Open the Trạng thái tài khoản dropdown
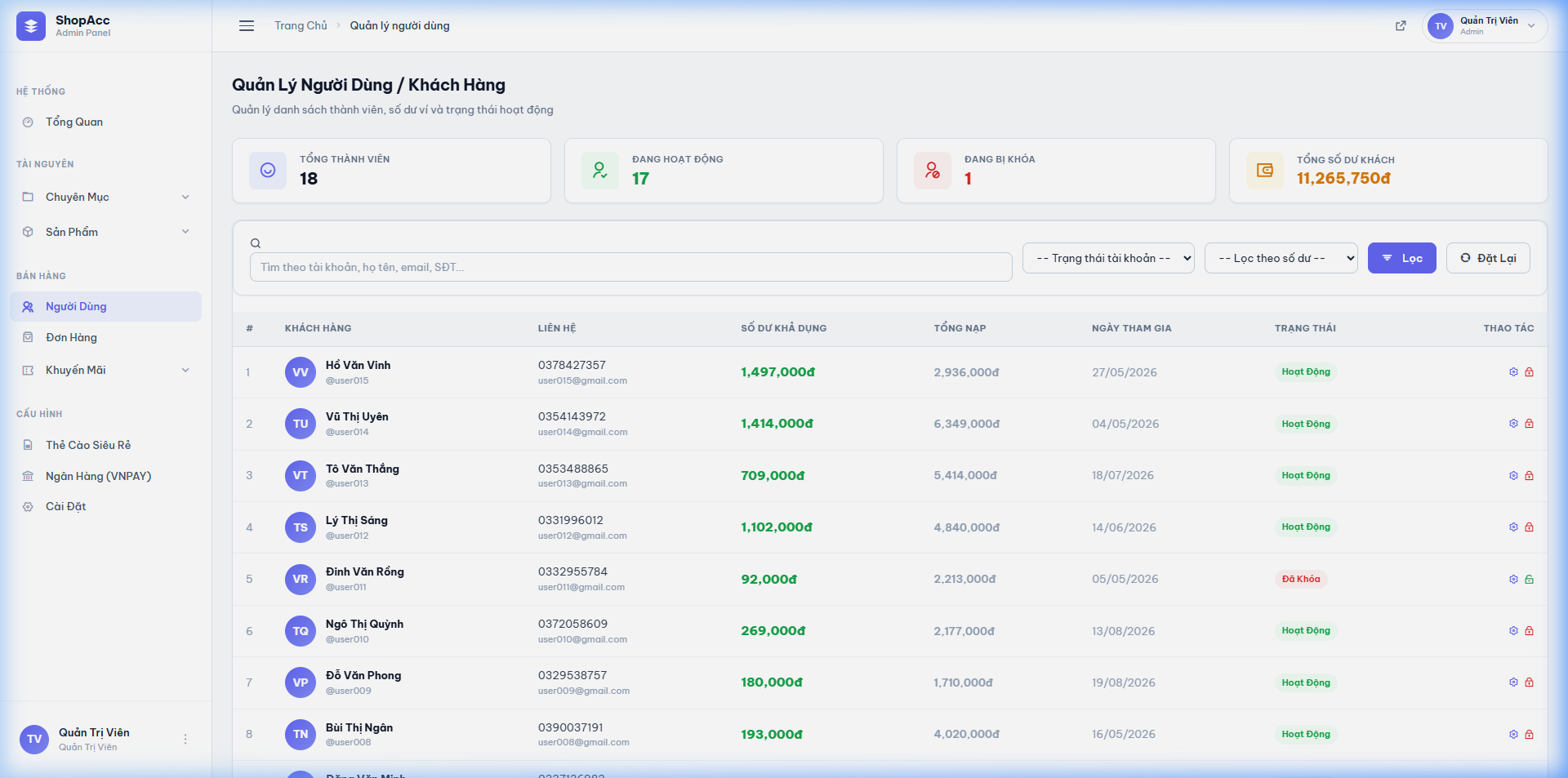The image size is (1568, 778). (x=1108, y=258)
